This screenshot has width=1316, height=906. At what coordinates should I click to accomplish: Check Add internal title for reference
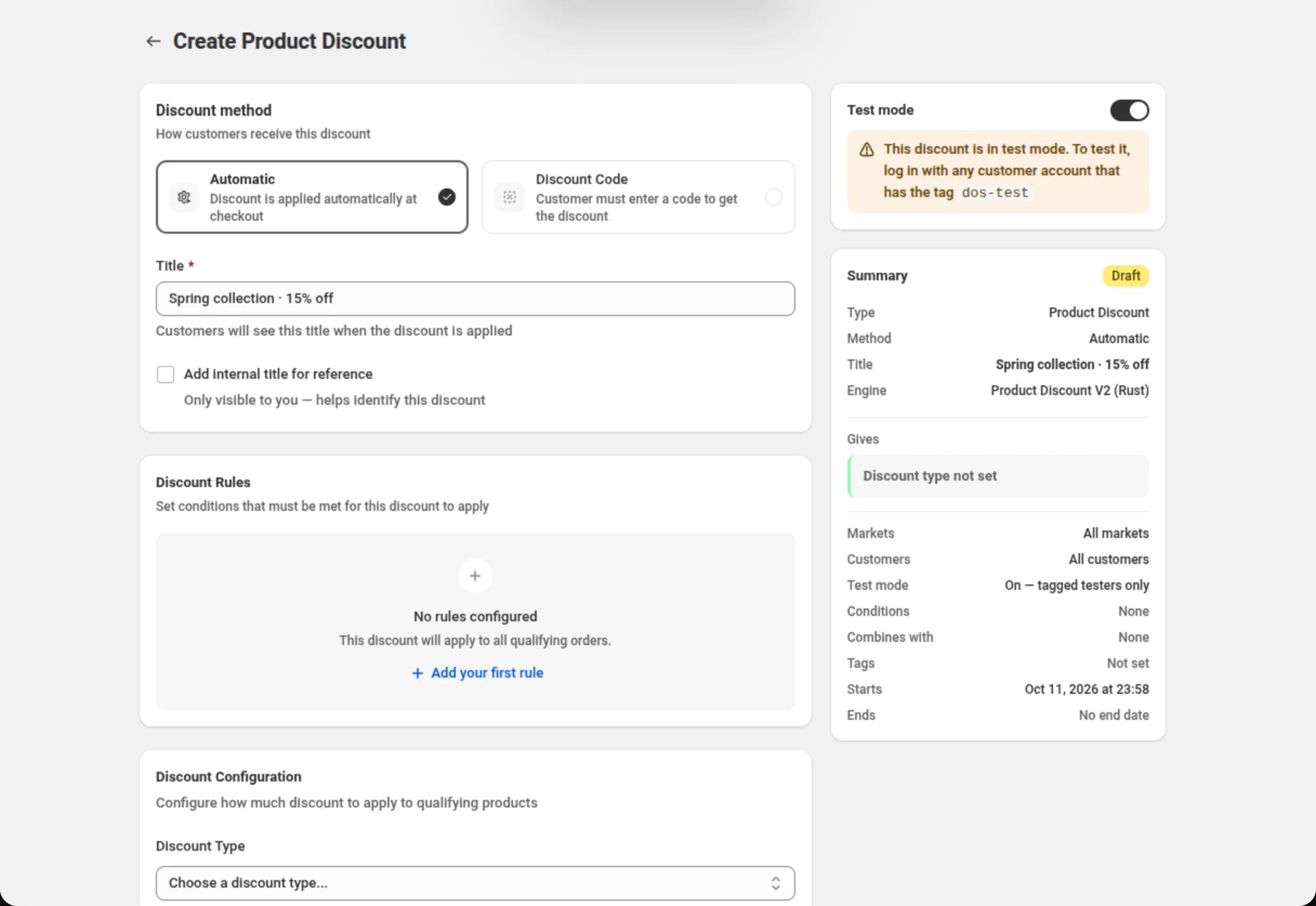tap(166, 375)
